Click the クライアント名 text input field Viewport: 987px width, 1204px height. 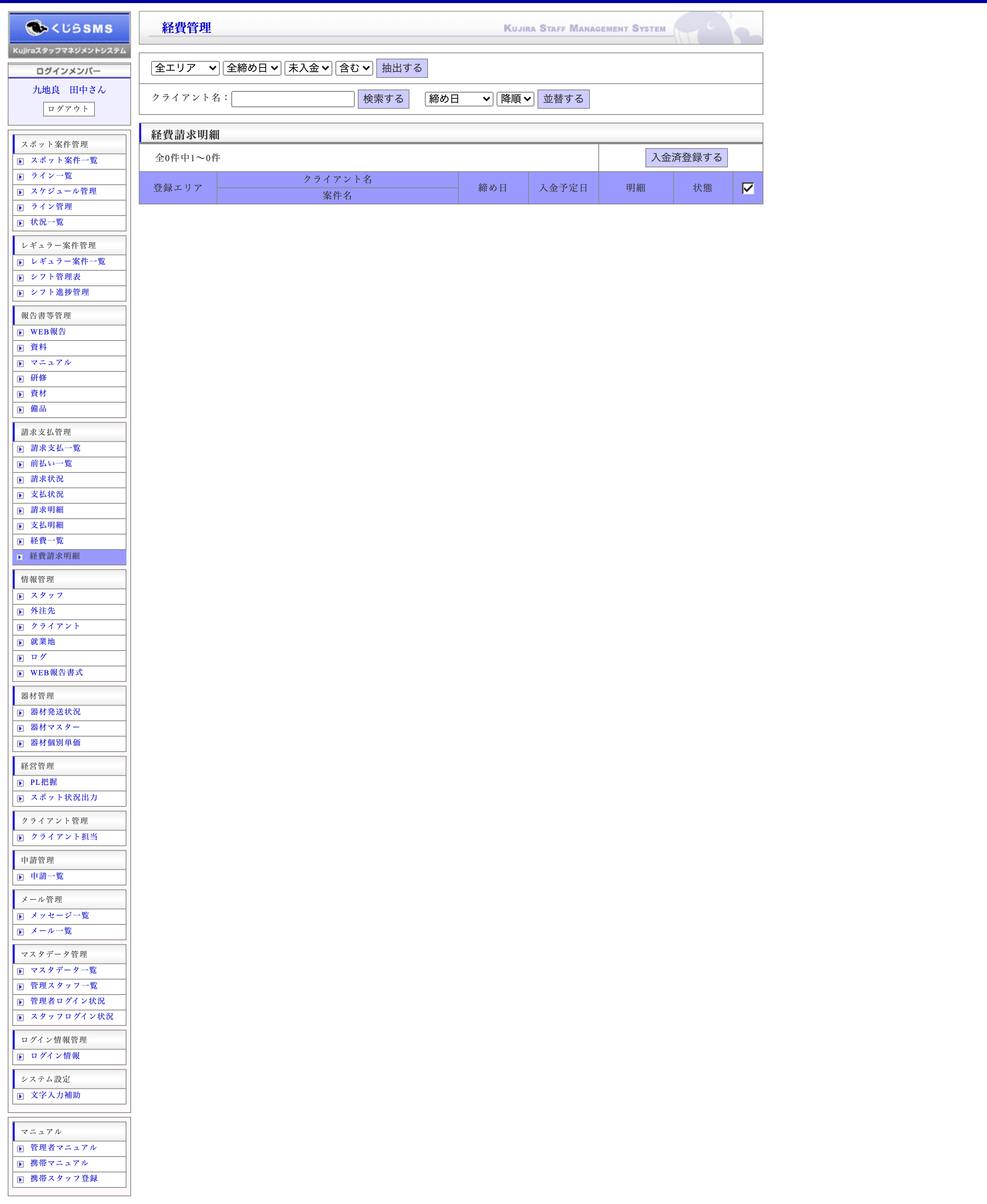[293, 99]
